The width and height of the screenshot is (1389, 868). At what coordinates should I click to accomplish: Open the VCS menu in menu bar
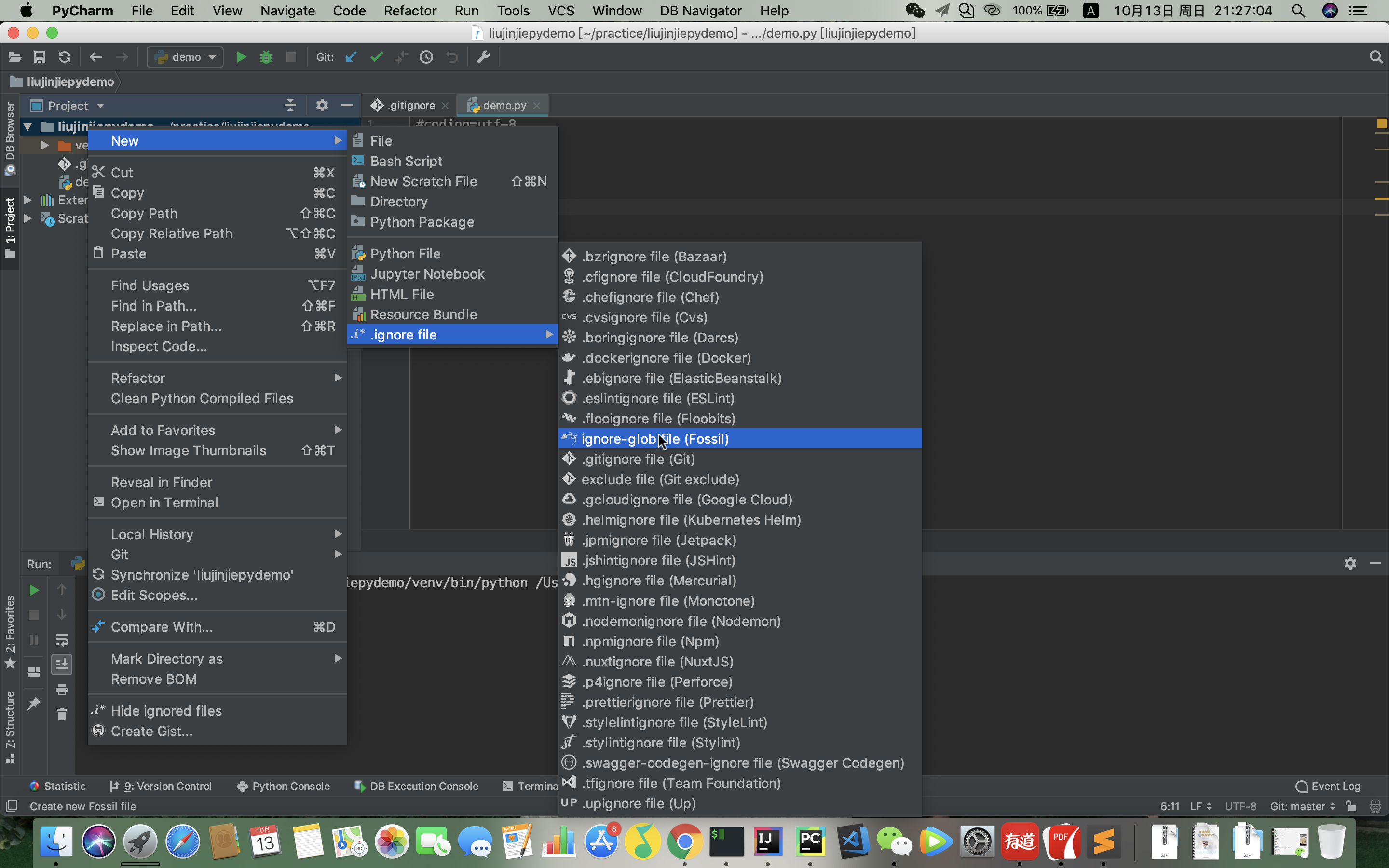(561, 10)
